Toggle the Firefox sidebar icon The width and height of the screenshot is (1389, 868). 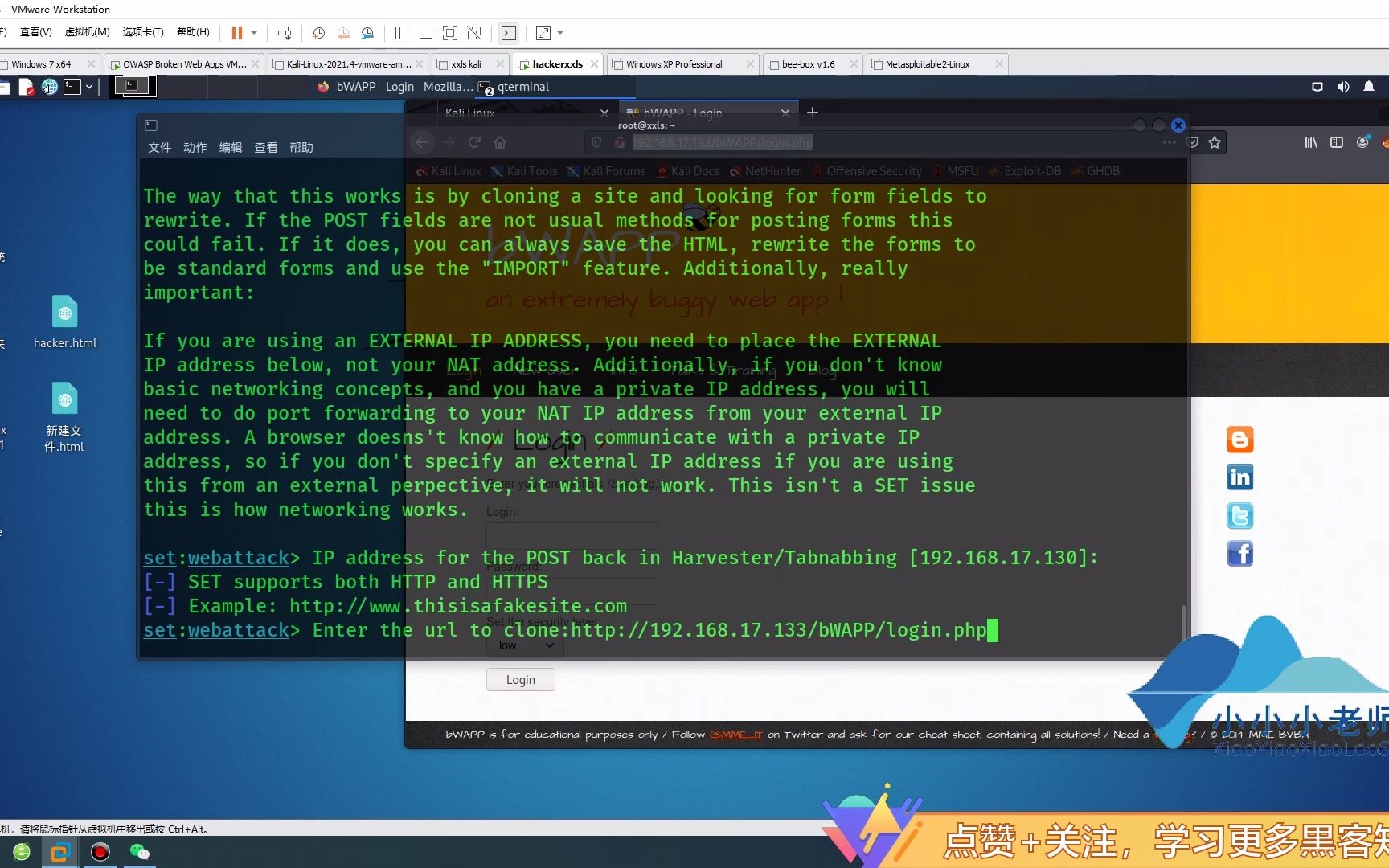(x=1337, y=142)
